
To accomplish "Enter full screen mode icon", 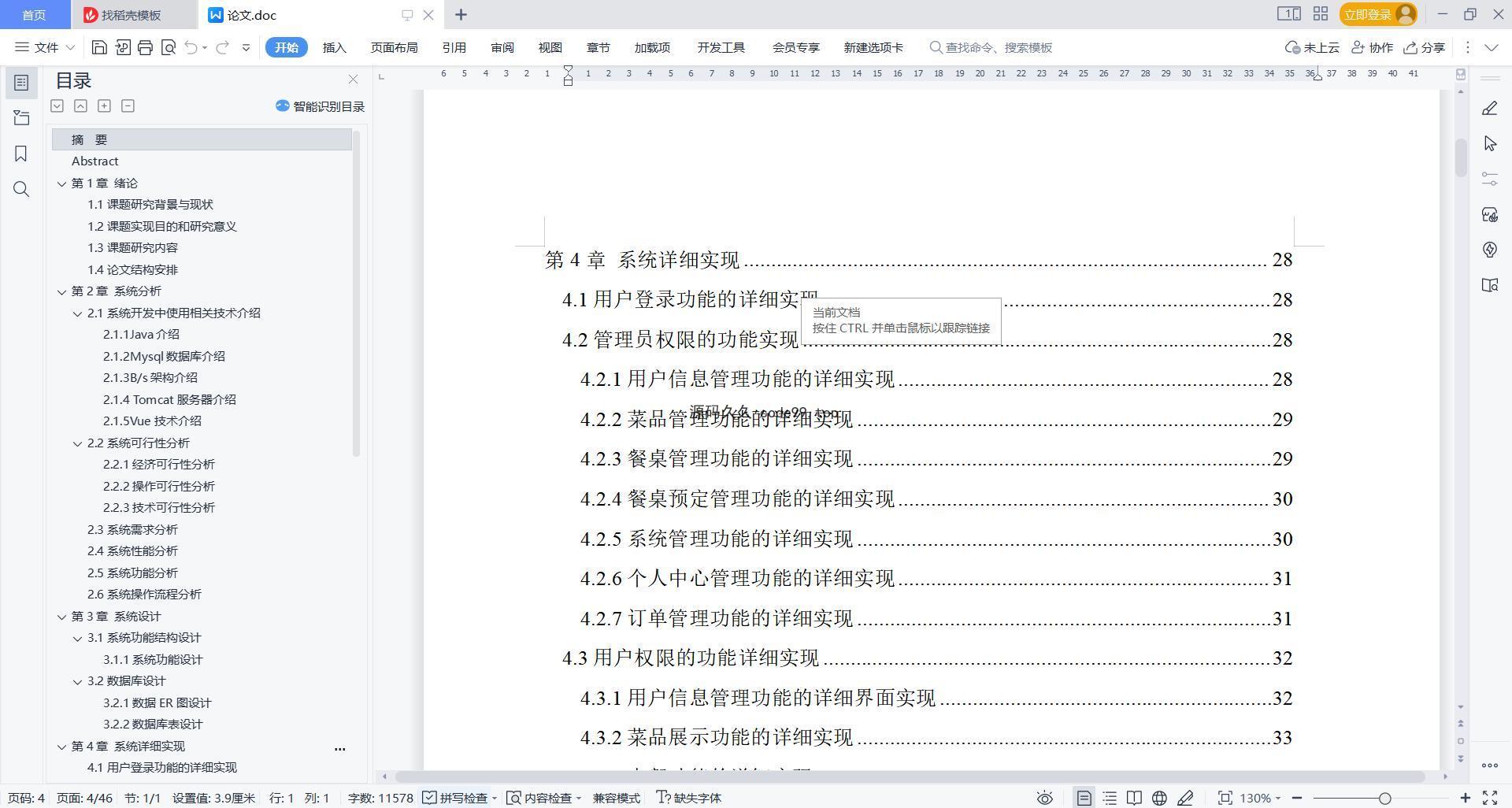I will point(1490,798).
